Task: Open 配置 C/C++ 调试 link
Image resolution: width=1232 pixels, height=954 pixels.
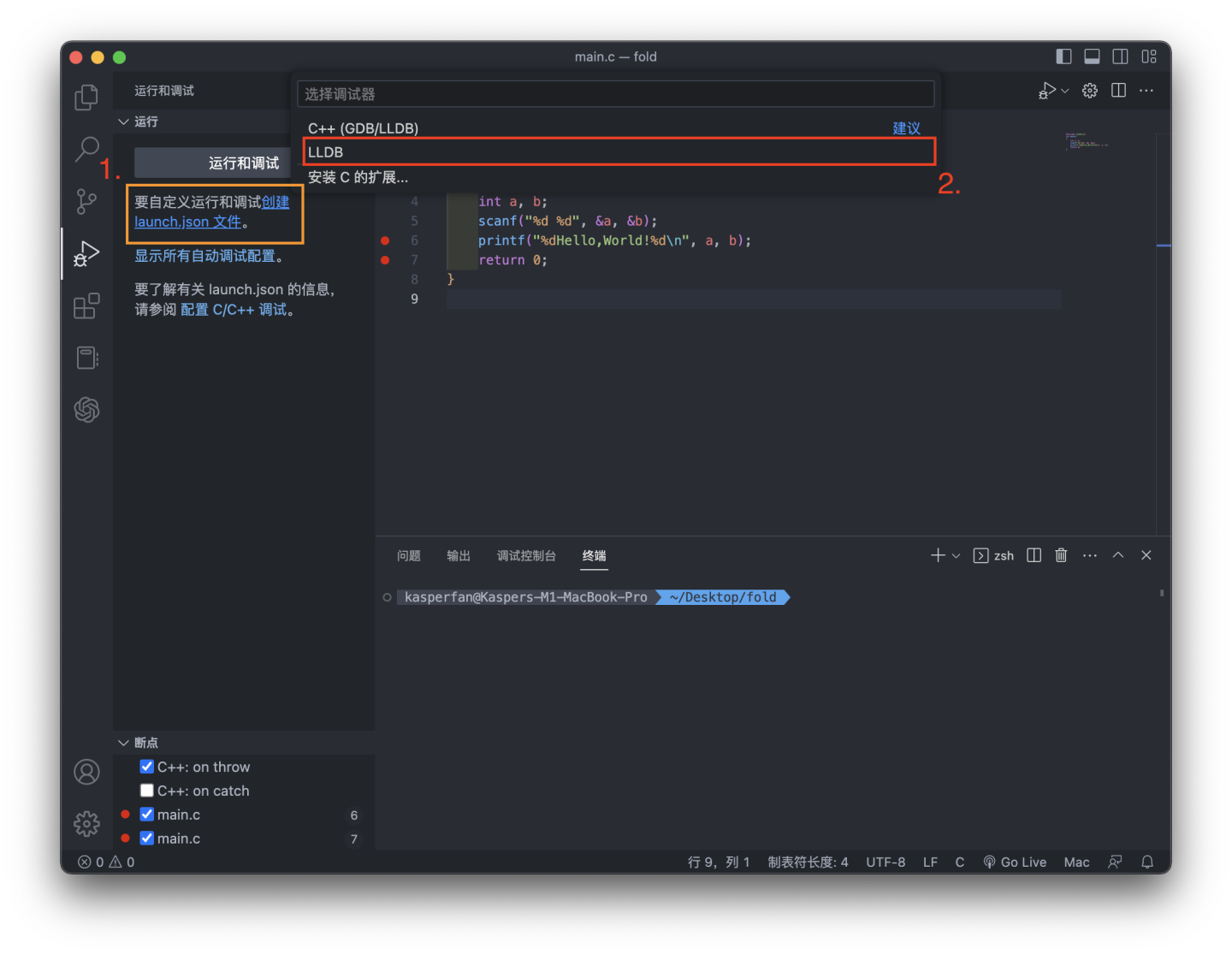Action: [234, 310]
